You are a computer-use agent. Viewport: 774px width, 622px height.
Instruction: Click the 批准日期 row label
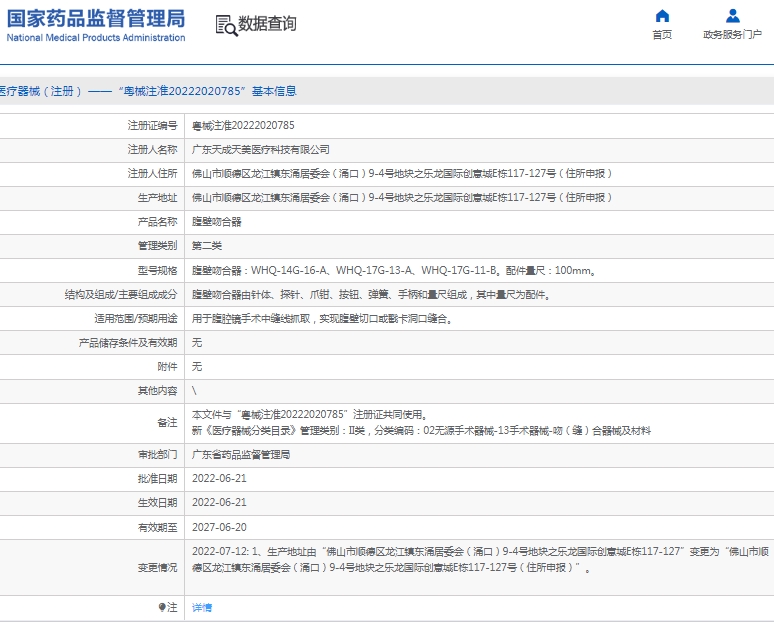click(157, 478)
